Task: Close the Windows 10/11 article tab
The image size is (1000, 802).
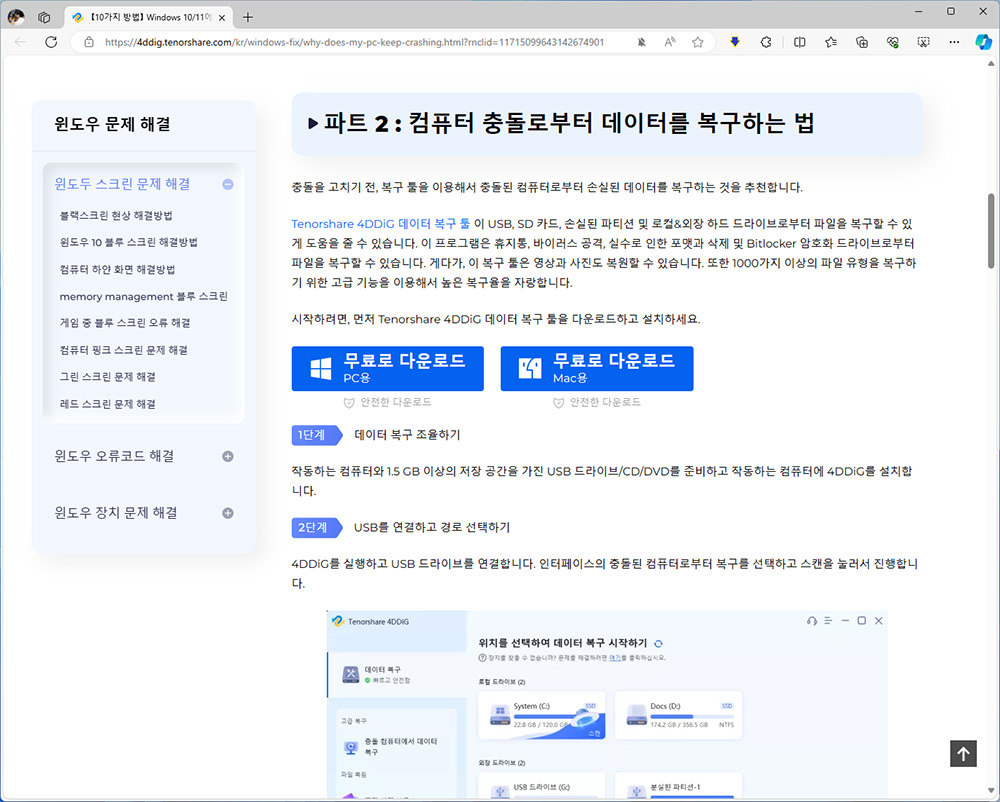Action: [x=222, y=18]
